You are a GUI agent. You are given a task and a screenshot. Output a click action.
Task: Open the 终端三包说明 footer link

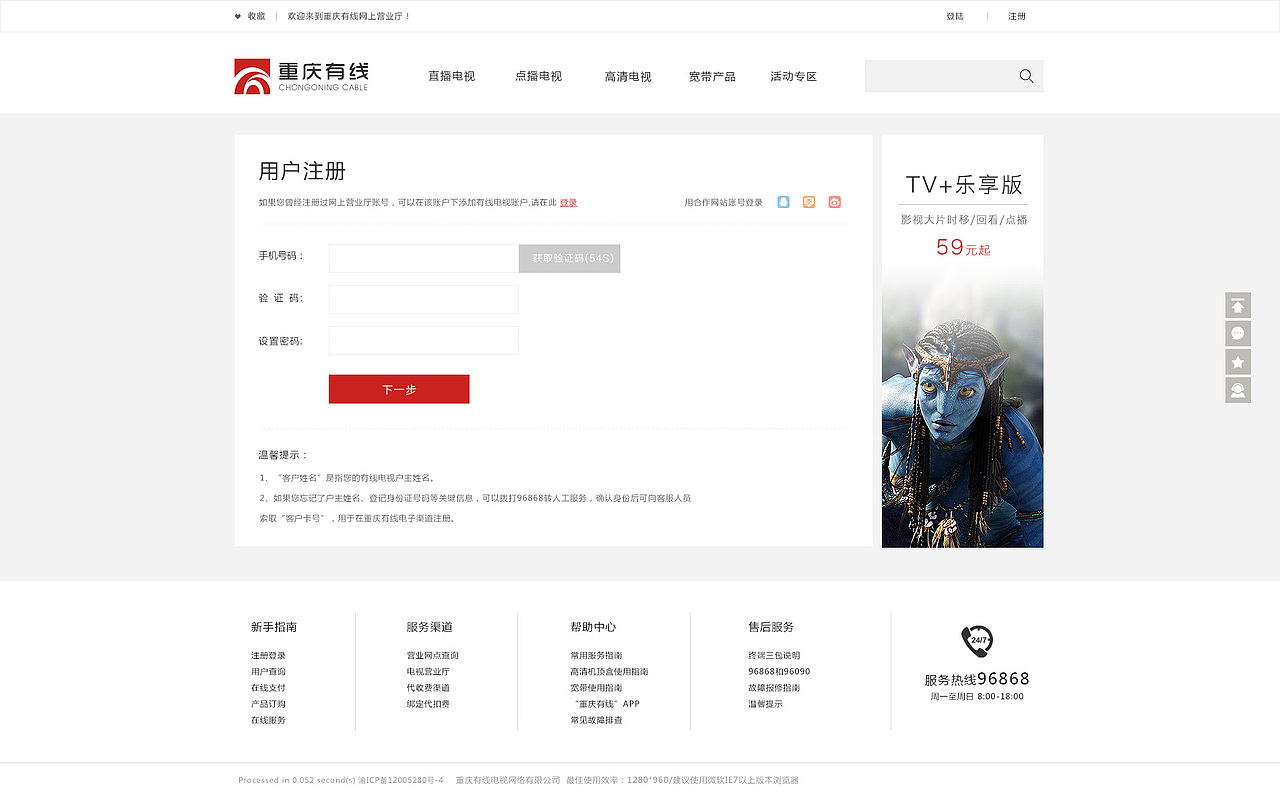(x=774, y=656)
